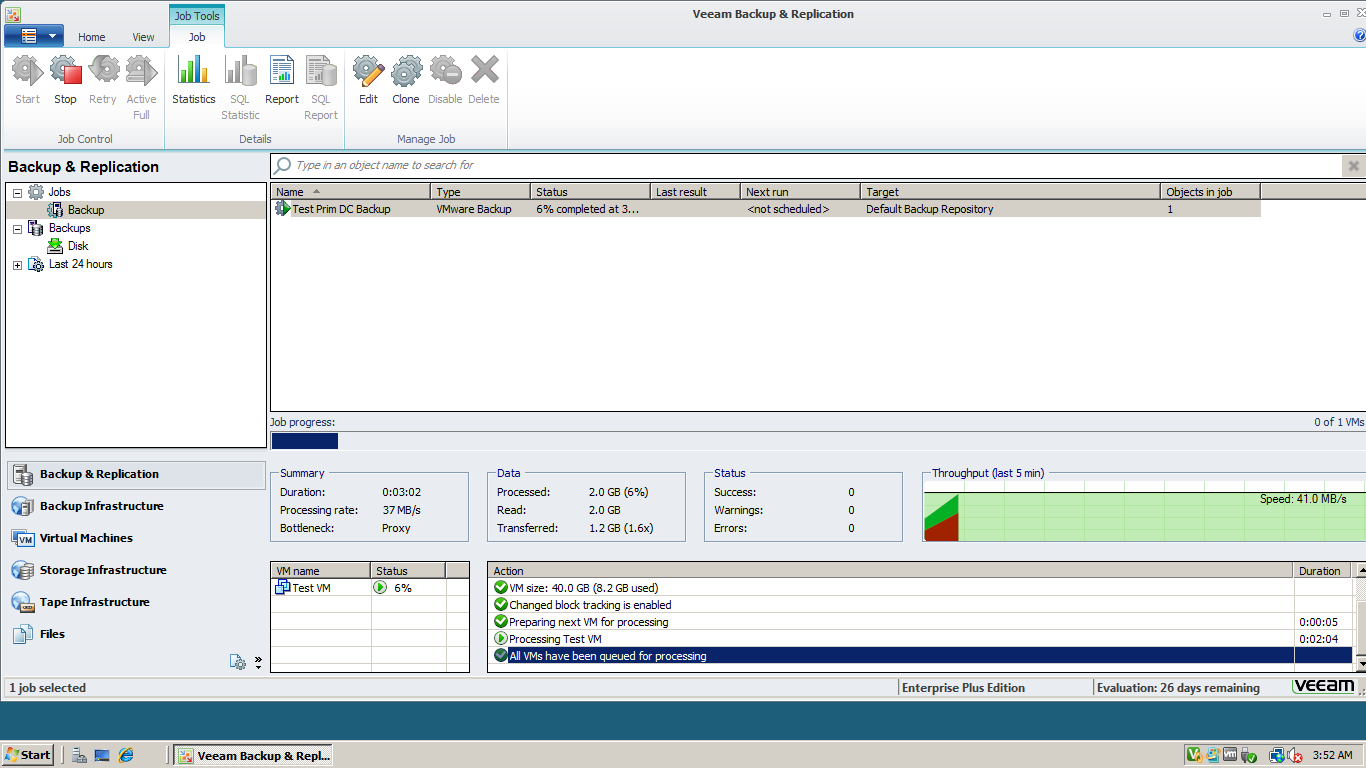Screen dimensions: 1366x768
Task: Click the object name search field
Action: coord(700,165)
